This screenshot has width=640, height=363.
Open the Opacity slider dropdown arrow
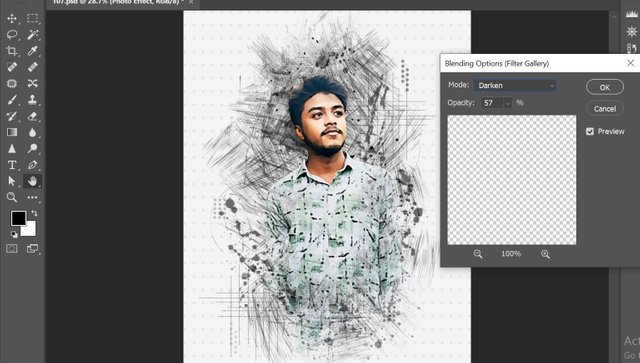tap(508, 103)
